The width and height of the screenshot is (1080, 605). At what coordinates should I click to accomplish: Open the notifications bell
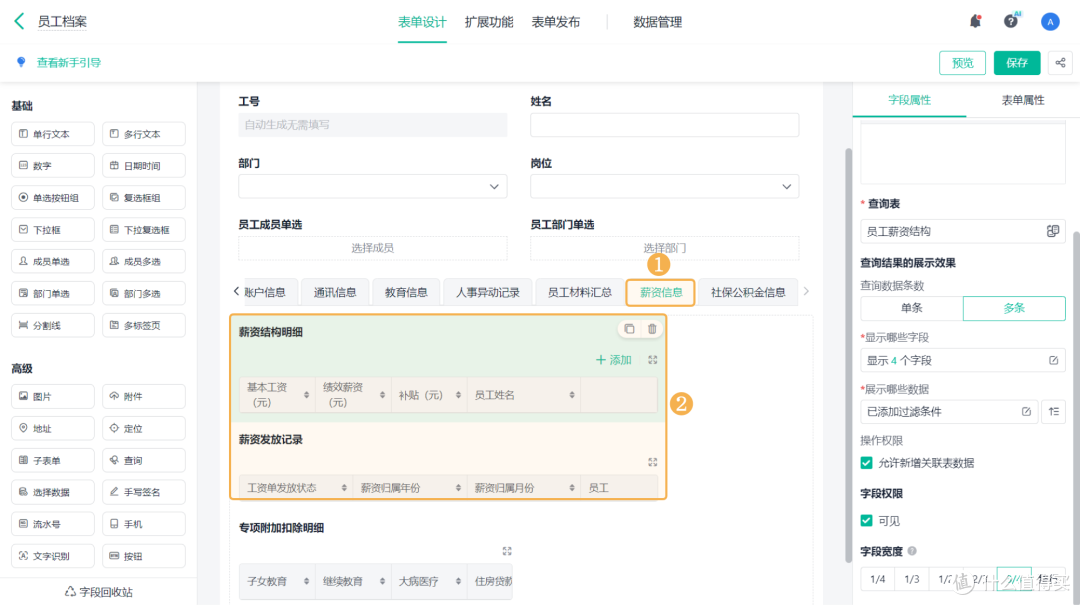click(x=975, y=21)
